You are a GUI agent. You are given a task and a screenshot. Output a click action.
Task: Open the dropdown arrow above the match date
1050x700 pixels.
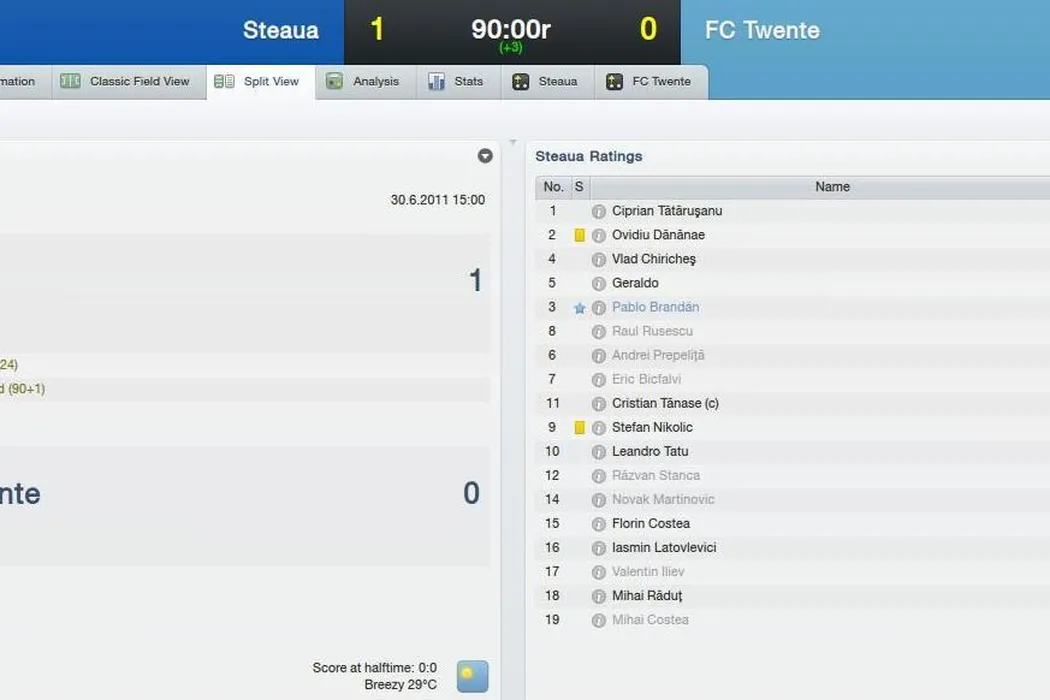[x=485, y=156]
